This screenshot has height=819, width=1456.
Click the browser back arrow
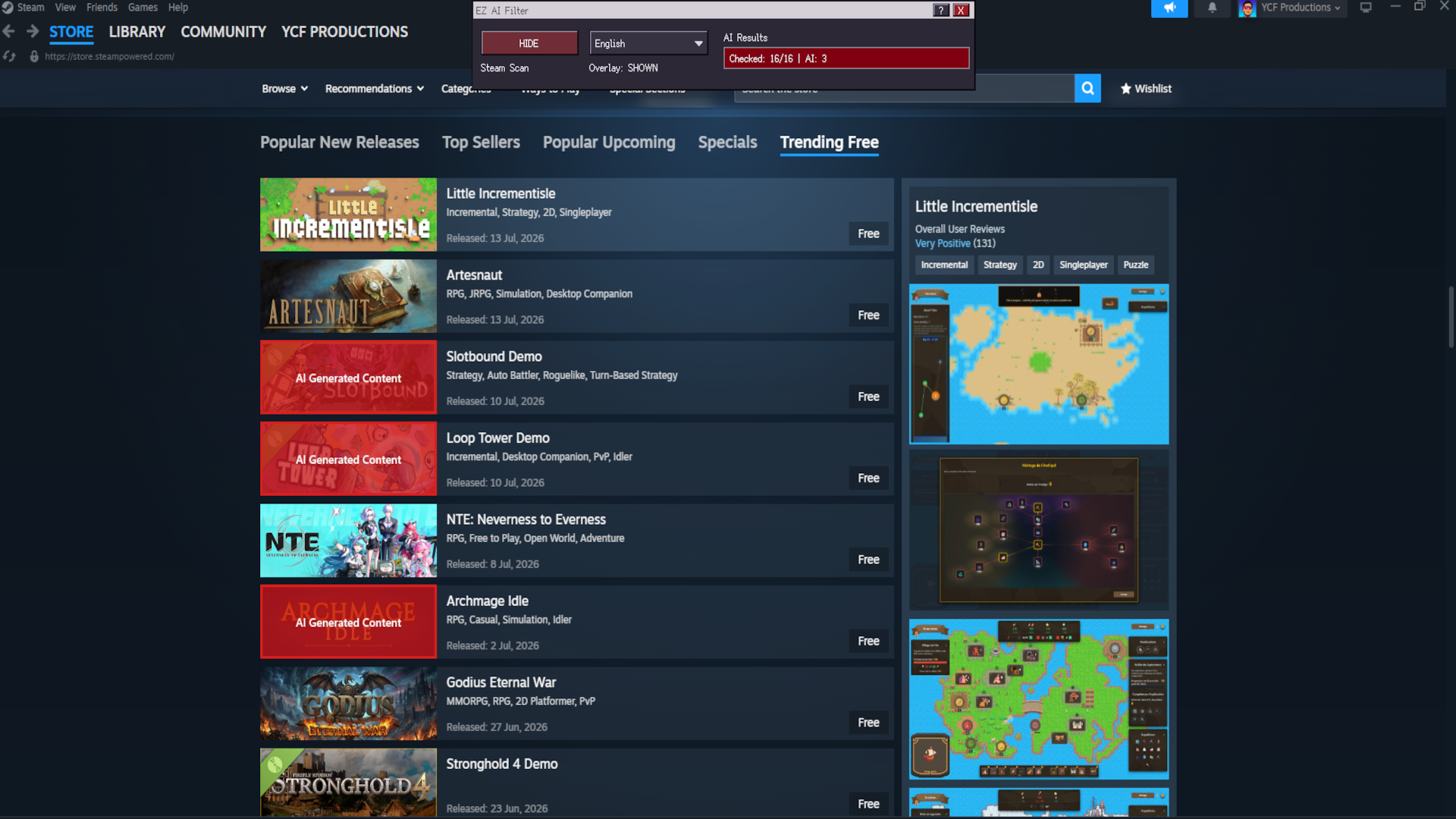pos(9,32)
